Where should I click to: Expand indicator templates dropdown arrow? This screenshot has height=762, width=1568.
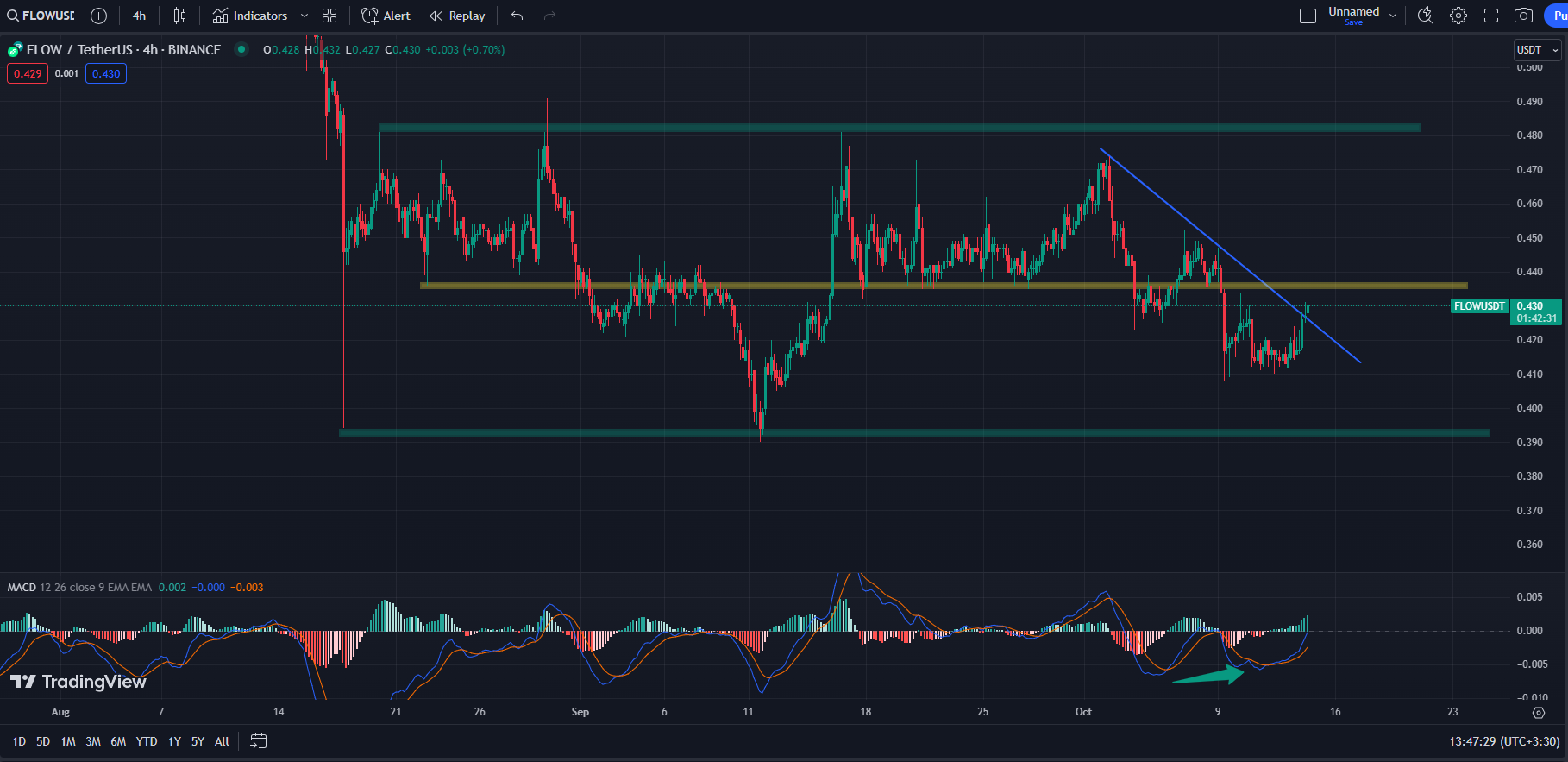click(x=304, y=16)
